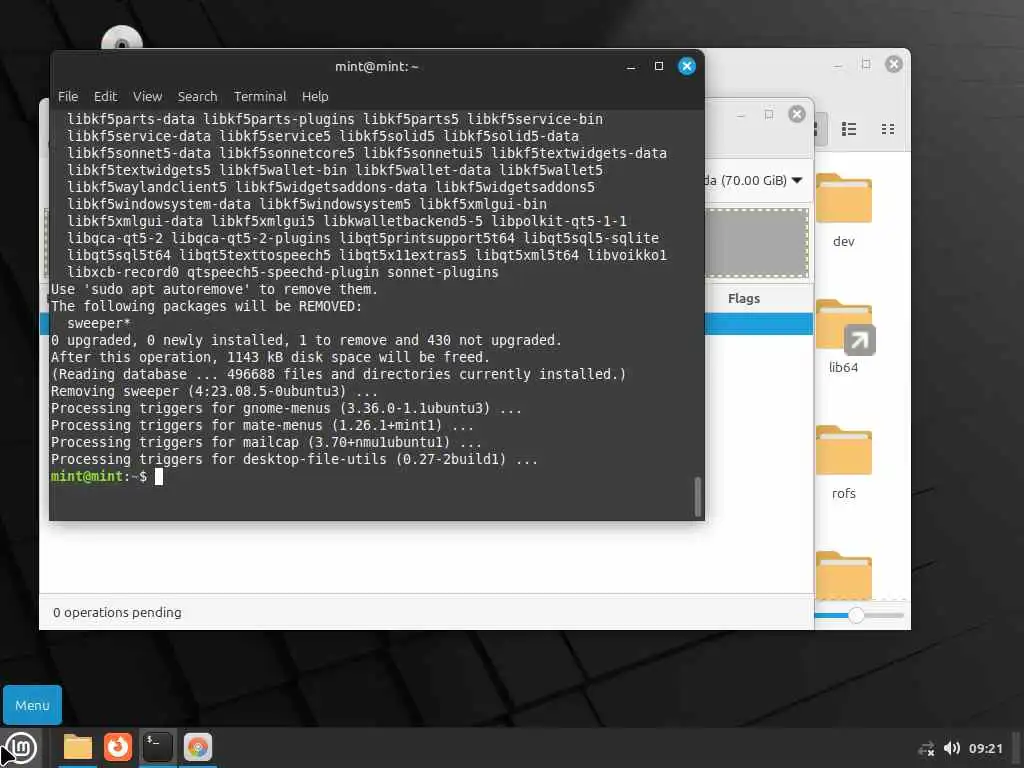Open the Terminal menu
The width and height of the screenshot is (1024, 768).
[x=260, y=97]
